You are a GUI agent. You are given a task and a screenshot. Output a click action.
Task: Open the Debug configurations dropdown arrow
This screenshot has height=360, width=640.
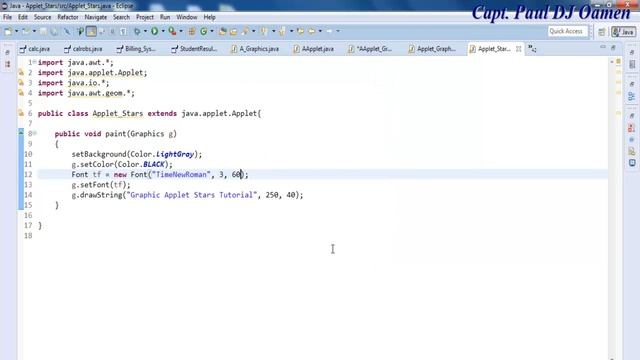point(145,31)
